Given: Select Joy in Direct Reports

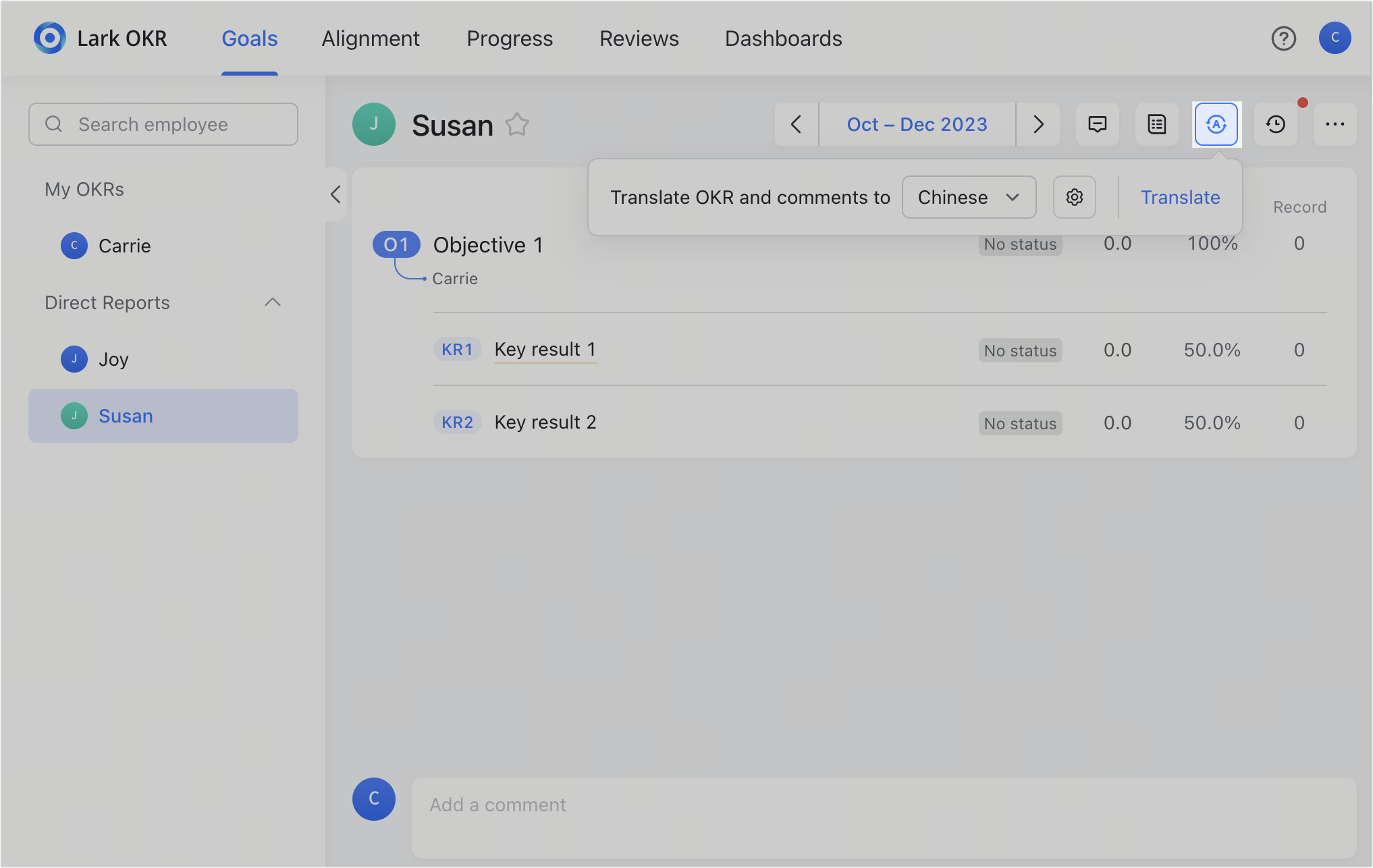Looking at the screenshot, I should (x=113, y=359).
